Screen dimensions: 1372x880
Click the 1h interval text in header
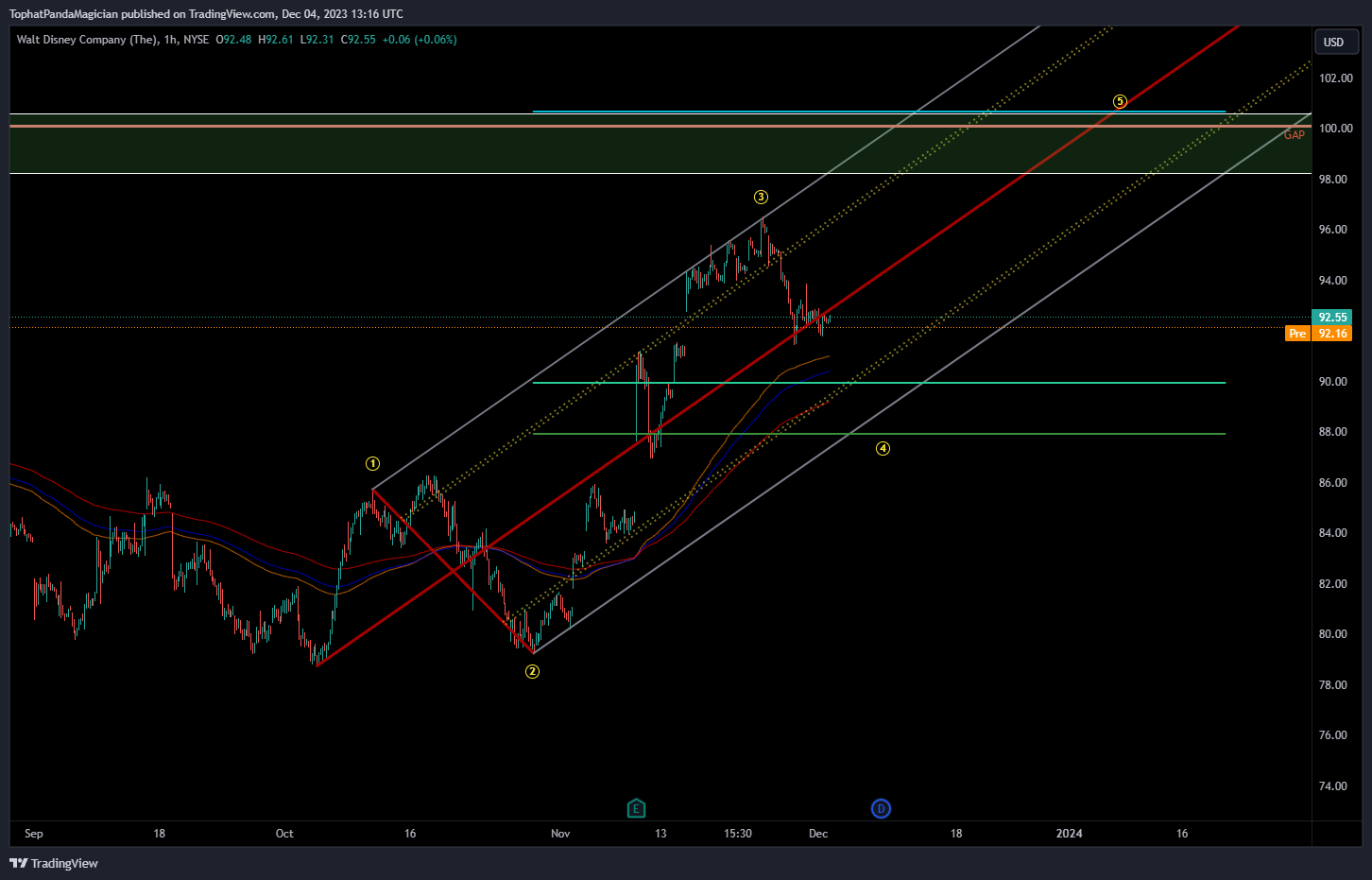[x=170, y=40]
